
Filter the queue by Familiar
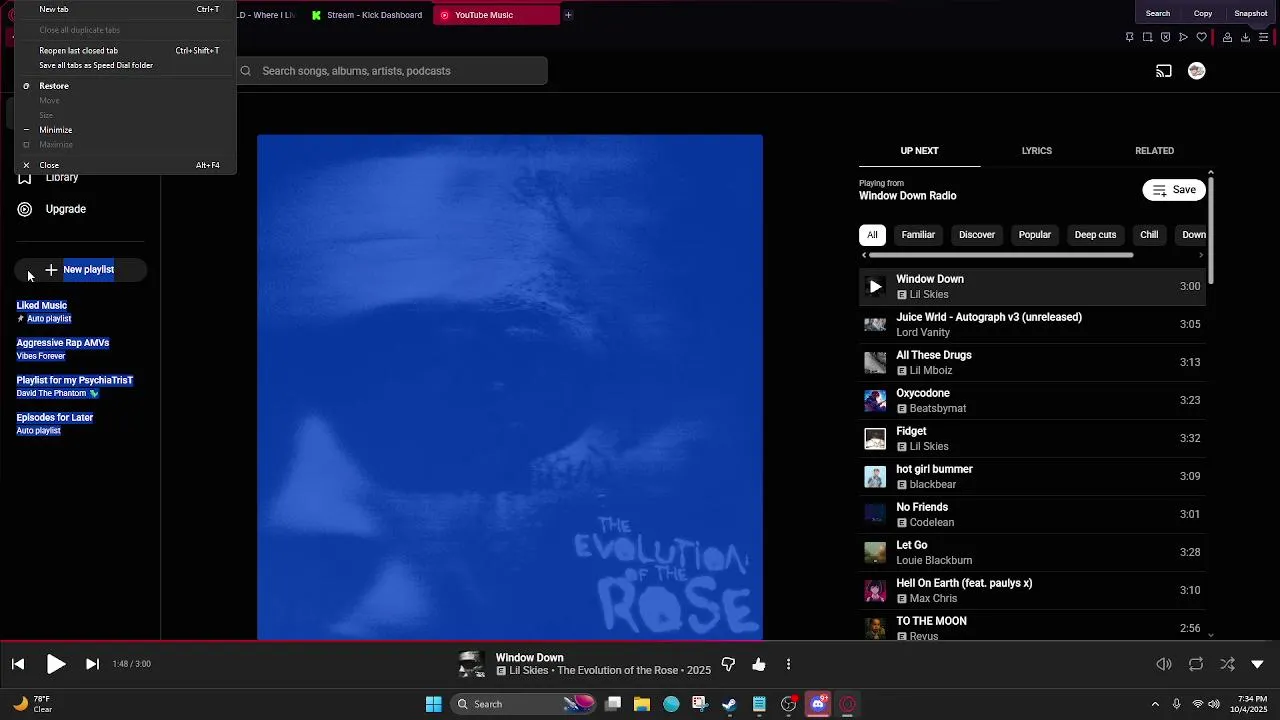(918, 235)
